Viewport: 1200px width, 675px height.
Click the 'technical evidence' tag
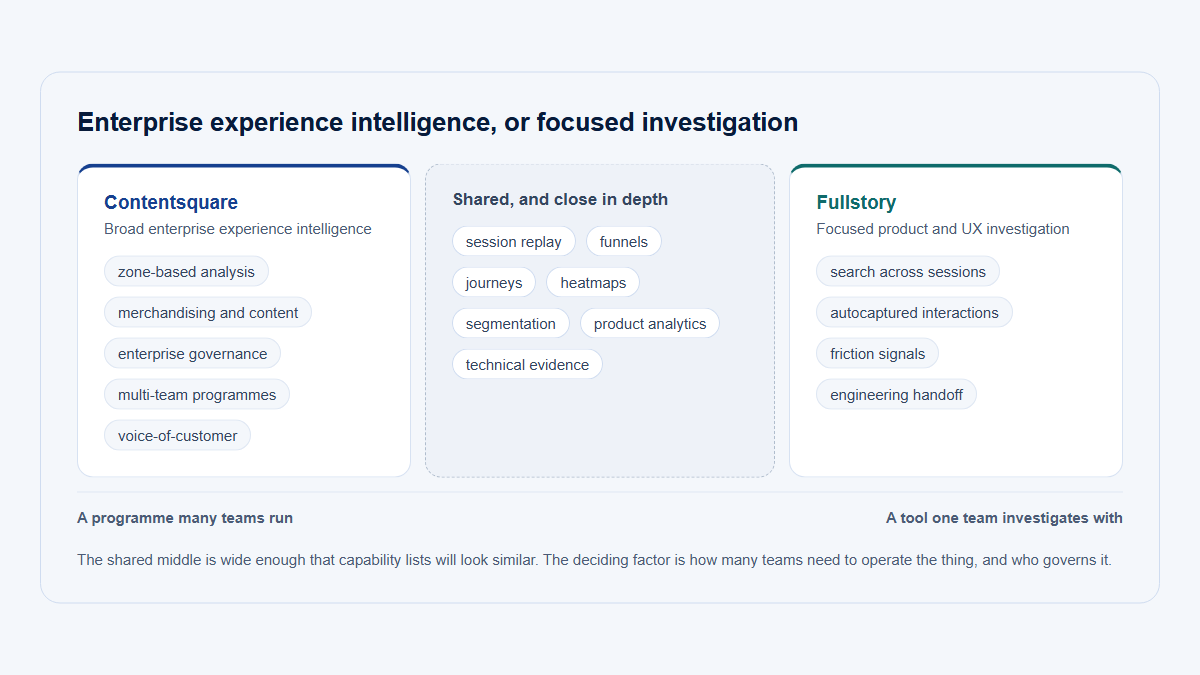click(527, 365)
